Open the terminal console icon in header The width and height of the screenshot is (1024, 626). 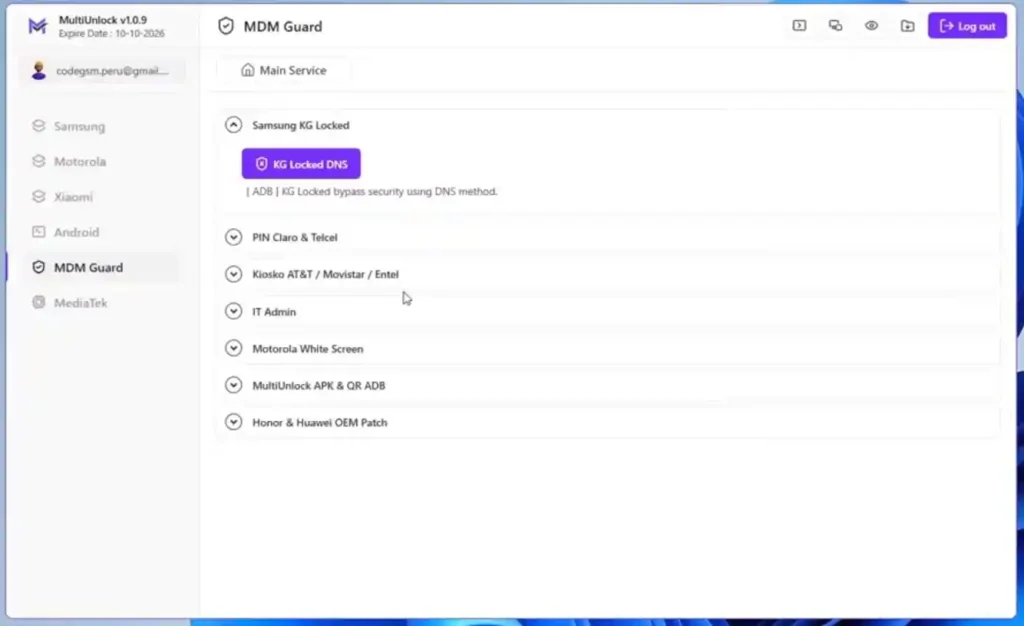click(x=799, y=26)
